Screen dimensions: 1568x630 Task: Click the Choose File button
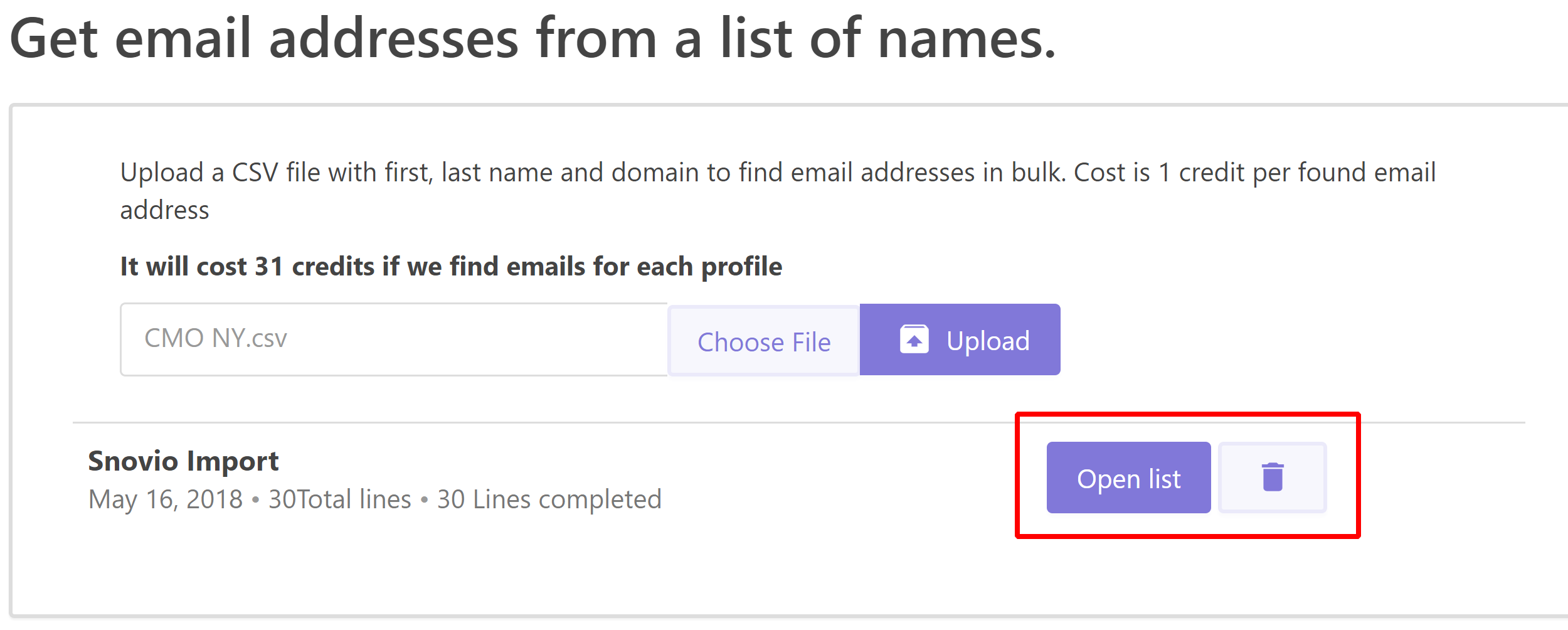764,341
